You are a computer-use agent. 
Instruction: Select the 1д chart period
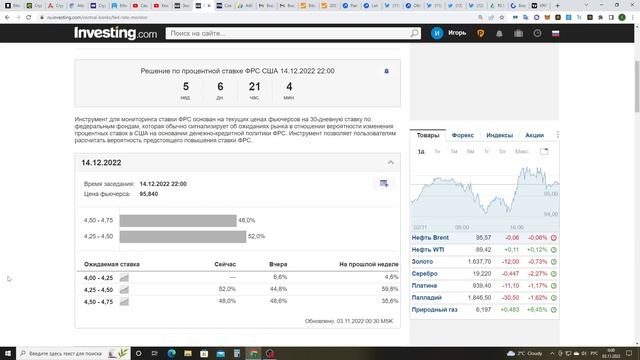click(x=421, y=151)
